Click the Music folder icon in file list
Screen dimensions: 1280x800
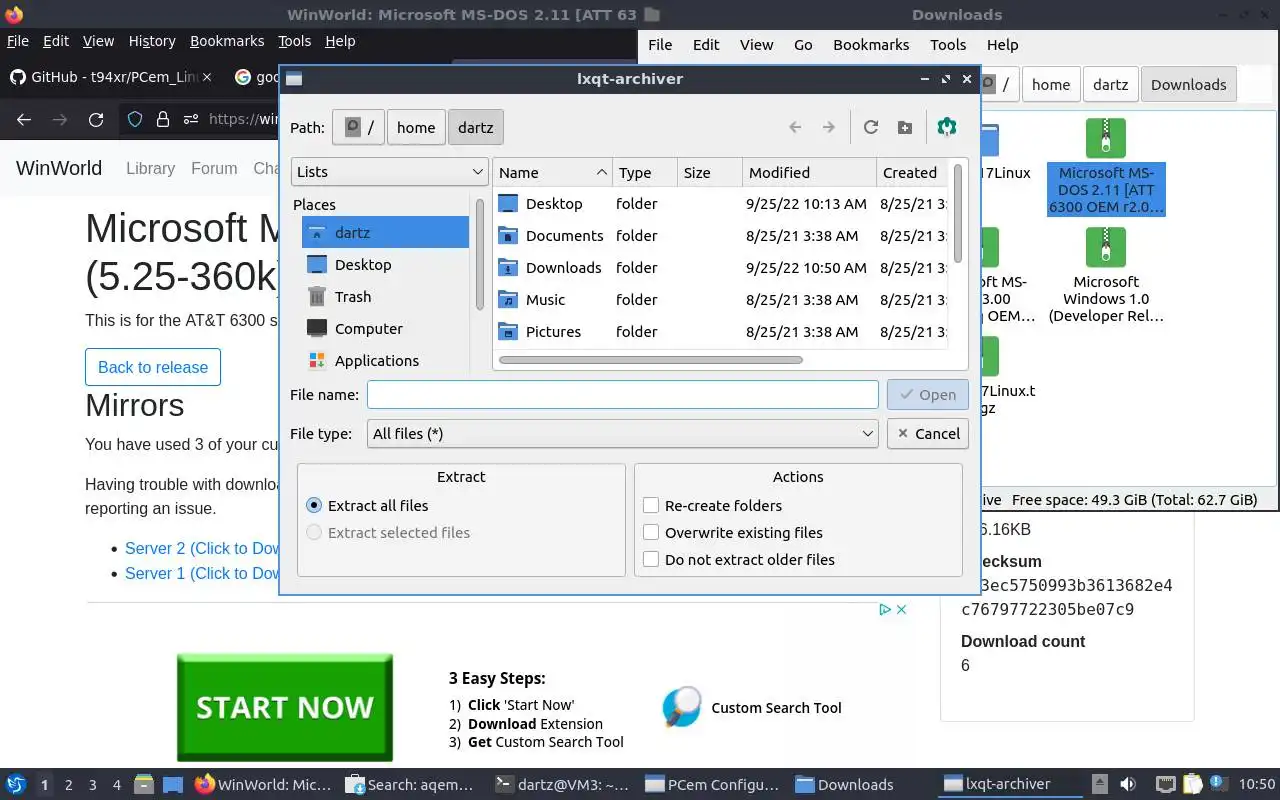click(508, 299)
